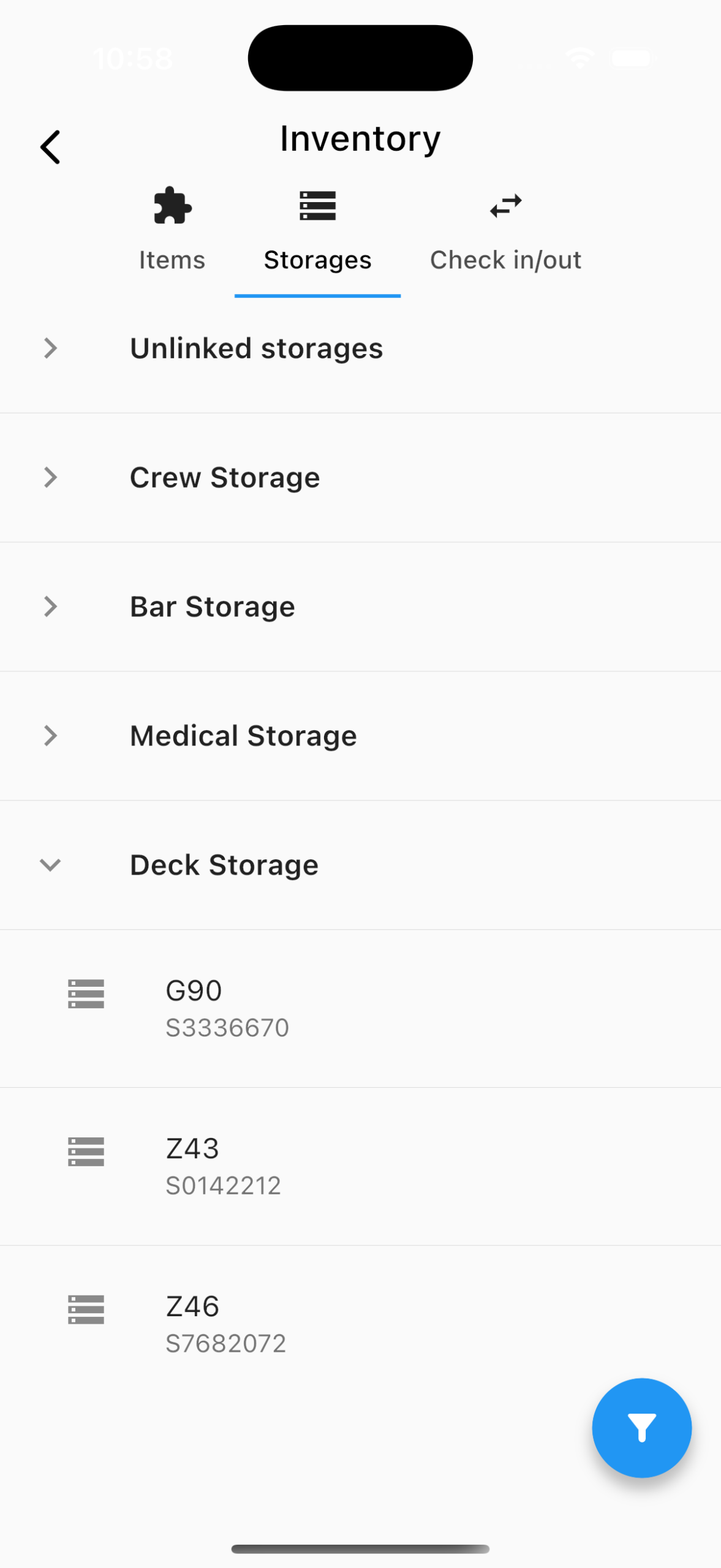Expand the Unlinked storages chevron
Screen dimensions: 721x1568
coord(50,348)
